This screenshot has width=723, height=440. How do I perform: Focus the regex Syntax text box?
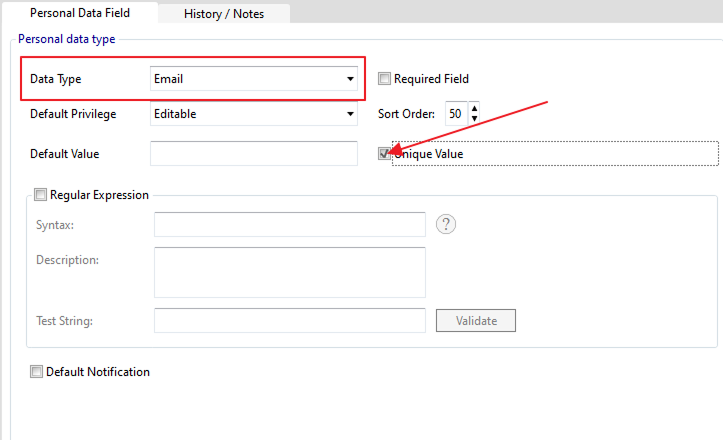point(290,225)
